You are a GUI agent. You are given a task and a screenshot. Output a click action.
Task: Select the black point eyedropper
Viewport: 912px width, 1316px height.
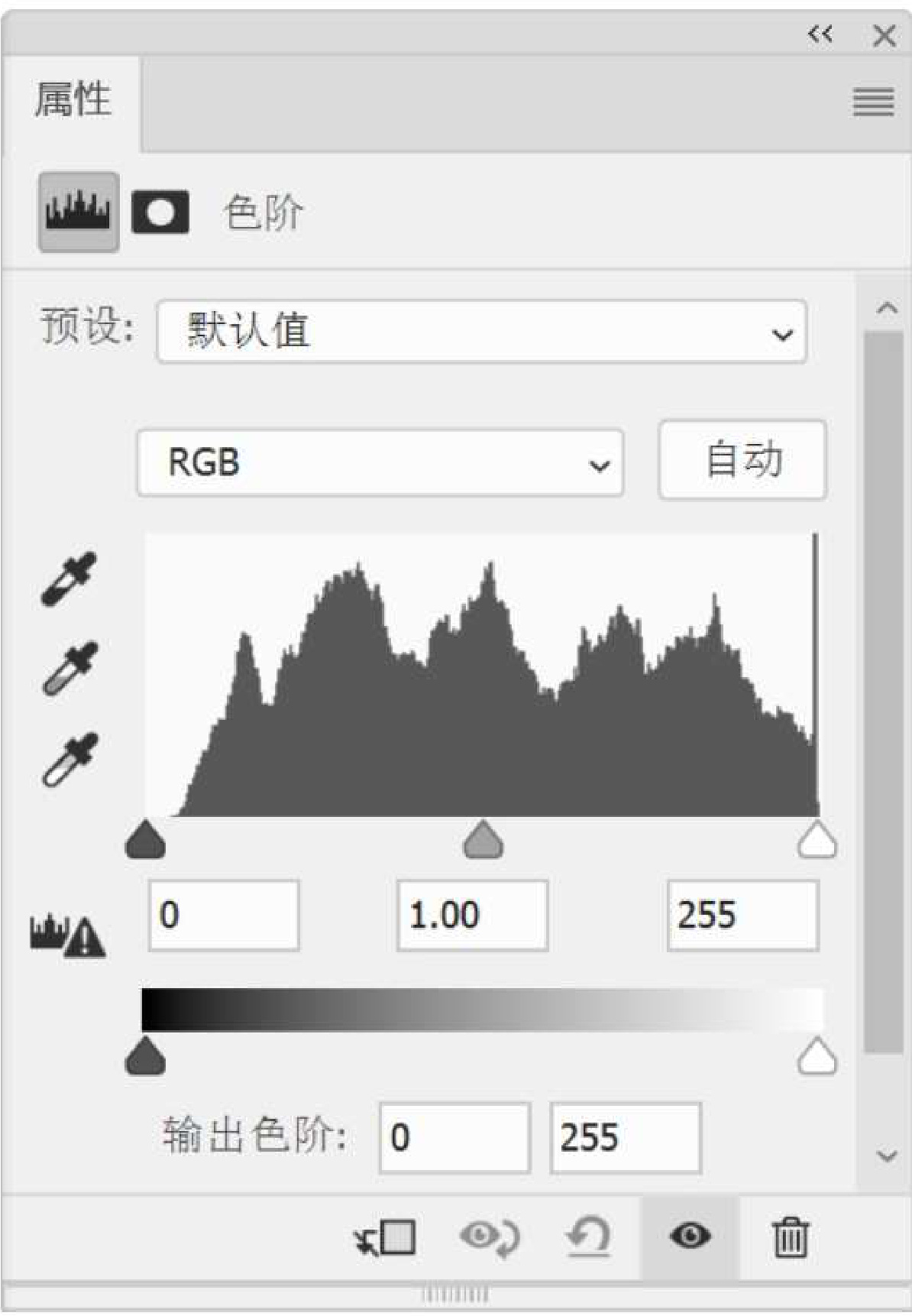coord(69,579)
